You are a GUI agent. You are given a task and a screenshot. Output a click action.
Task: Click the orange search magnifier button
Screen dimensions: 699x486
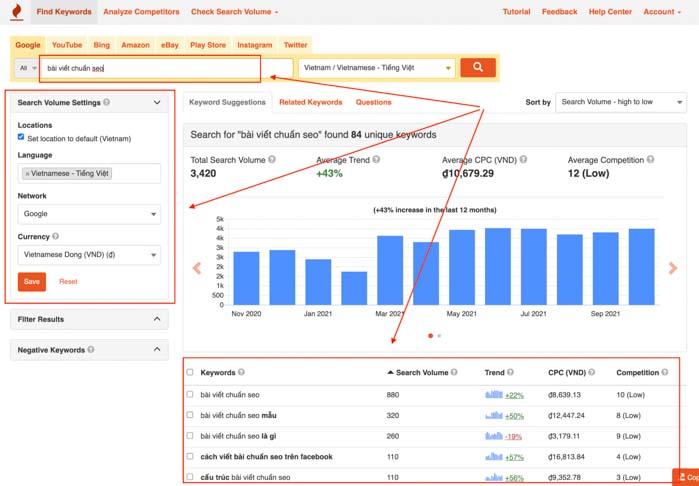478,67
